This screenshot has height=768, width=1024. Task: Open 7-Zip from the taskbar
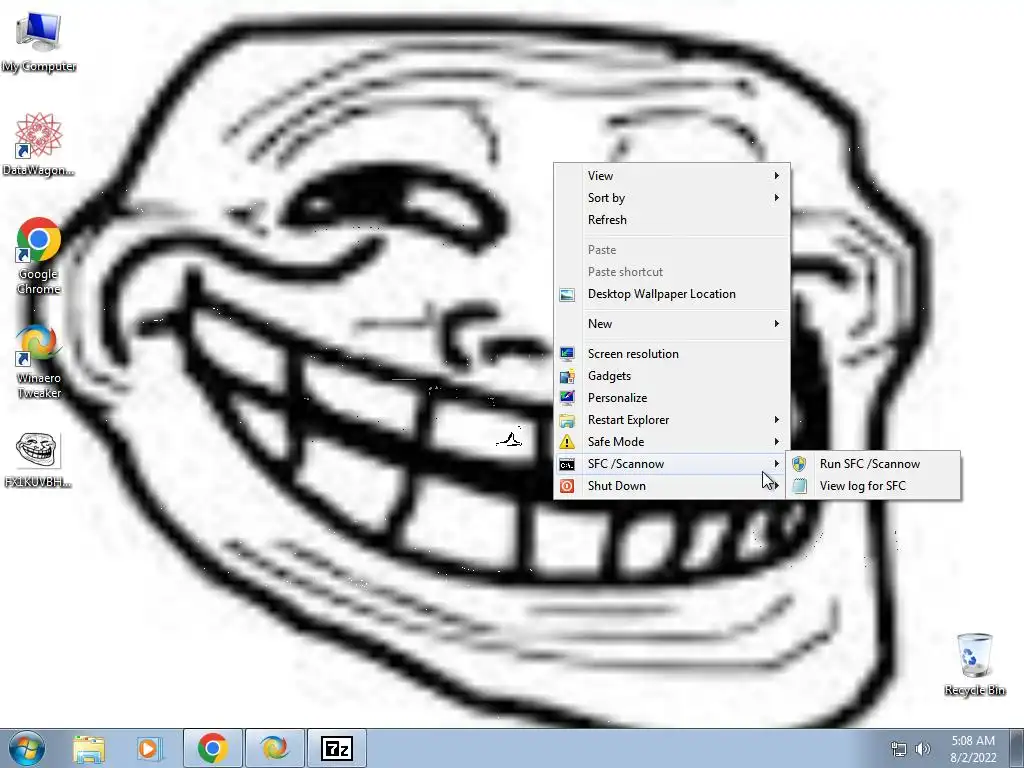coord(337,748)
